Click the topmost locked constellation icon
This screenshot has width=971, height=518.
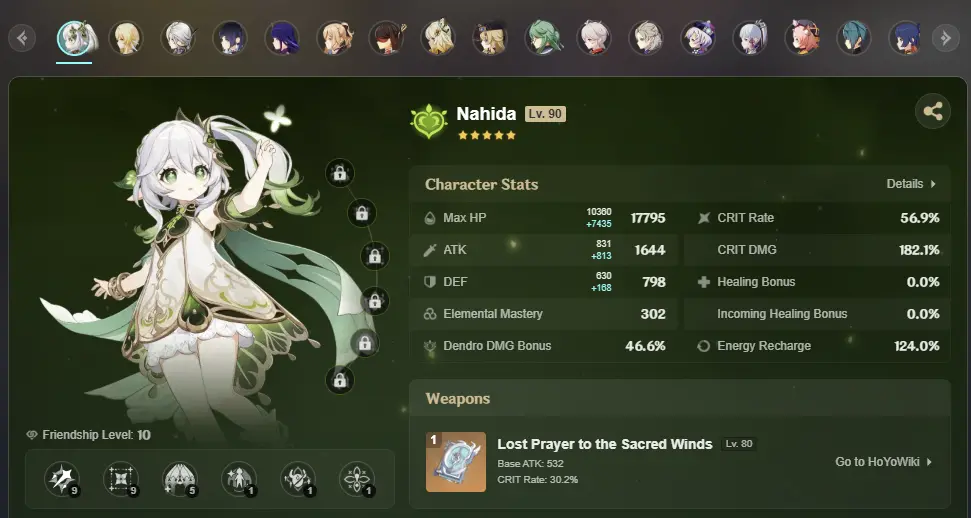coord(340,173)
